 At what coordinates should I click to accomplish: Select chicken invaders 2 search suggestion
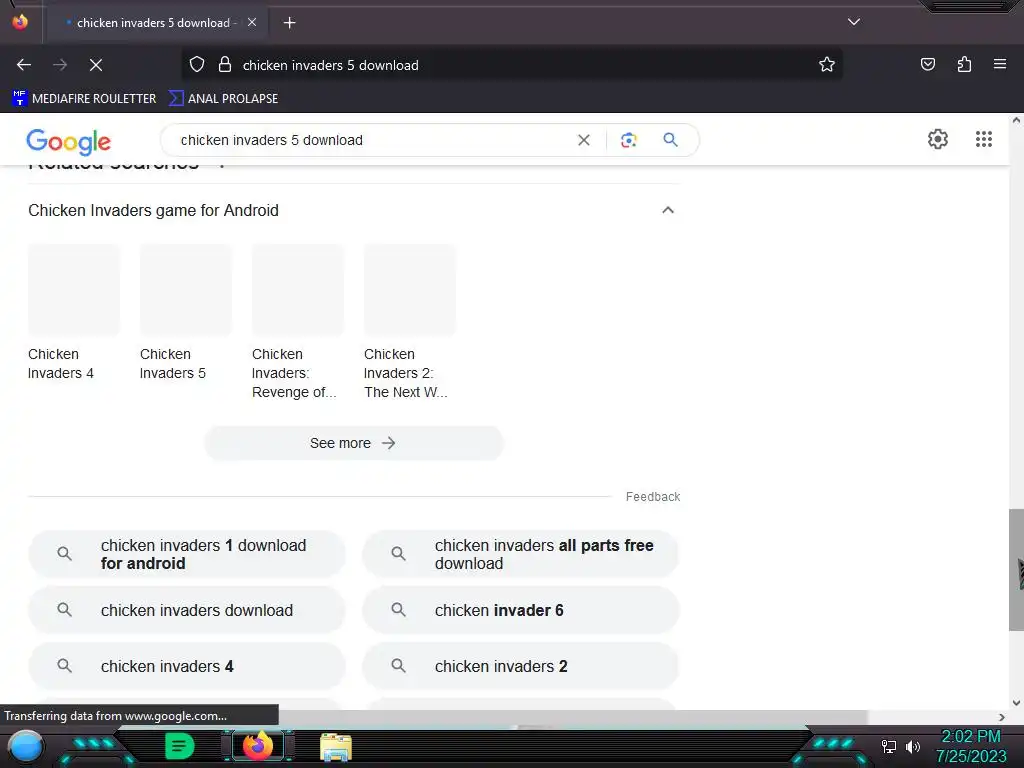(520, 666)
